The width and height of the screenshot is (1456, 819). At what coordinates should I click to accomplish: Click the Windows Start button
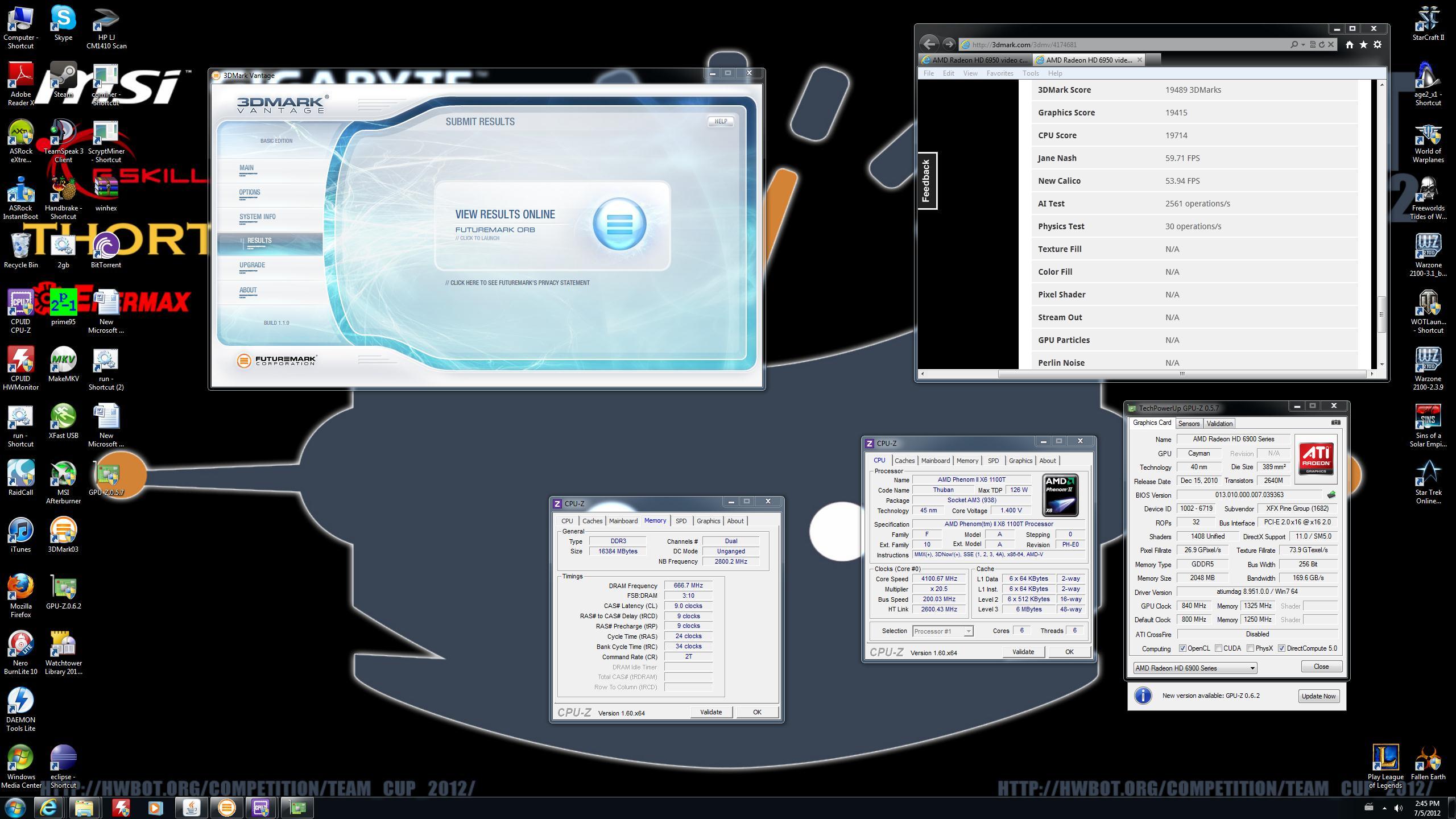(15, 808)
